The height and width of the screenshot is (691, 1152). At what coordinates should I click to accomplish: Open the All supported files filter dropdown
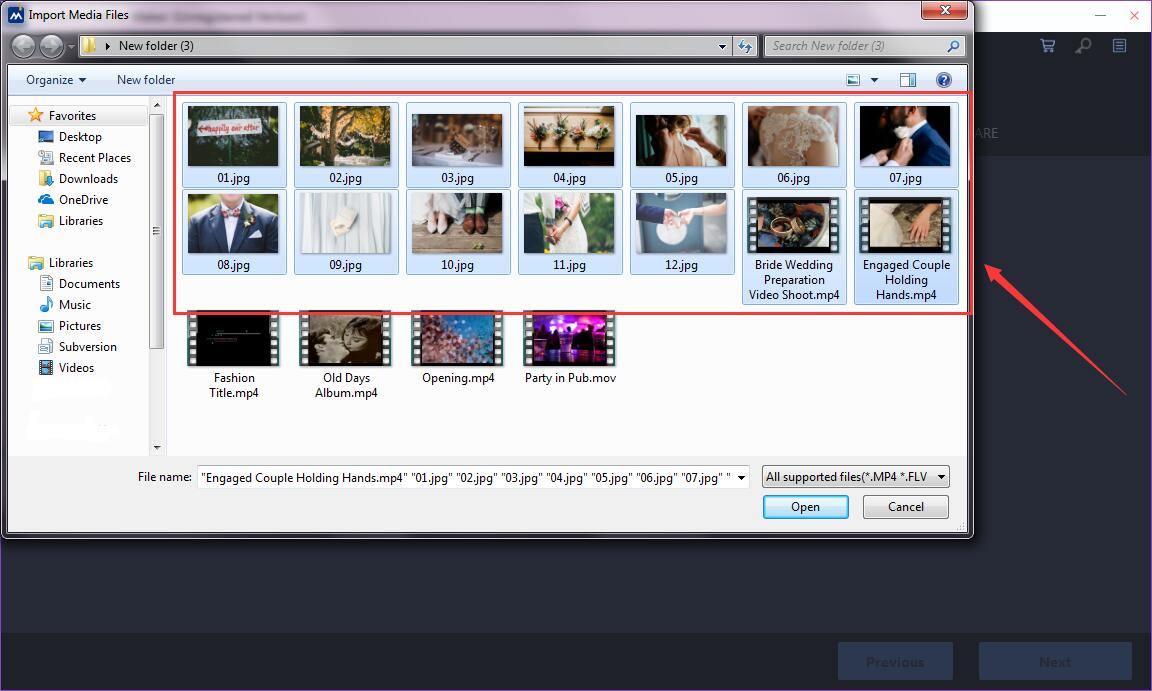(x=856, y=477)
